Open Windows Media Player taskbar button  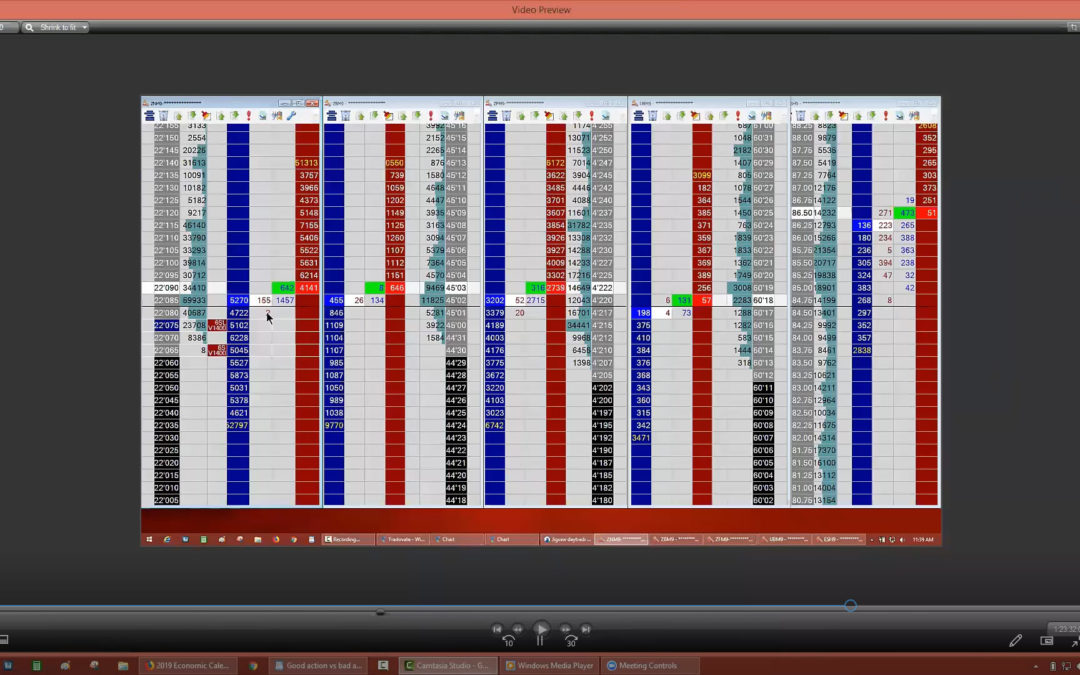(x=550, y=665)
